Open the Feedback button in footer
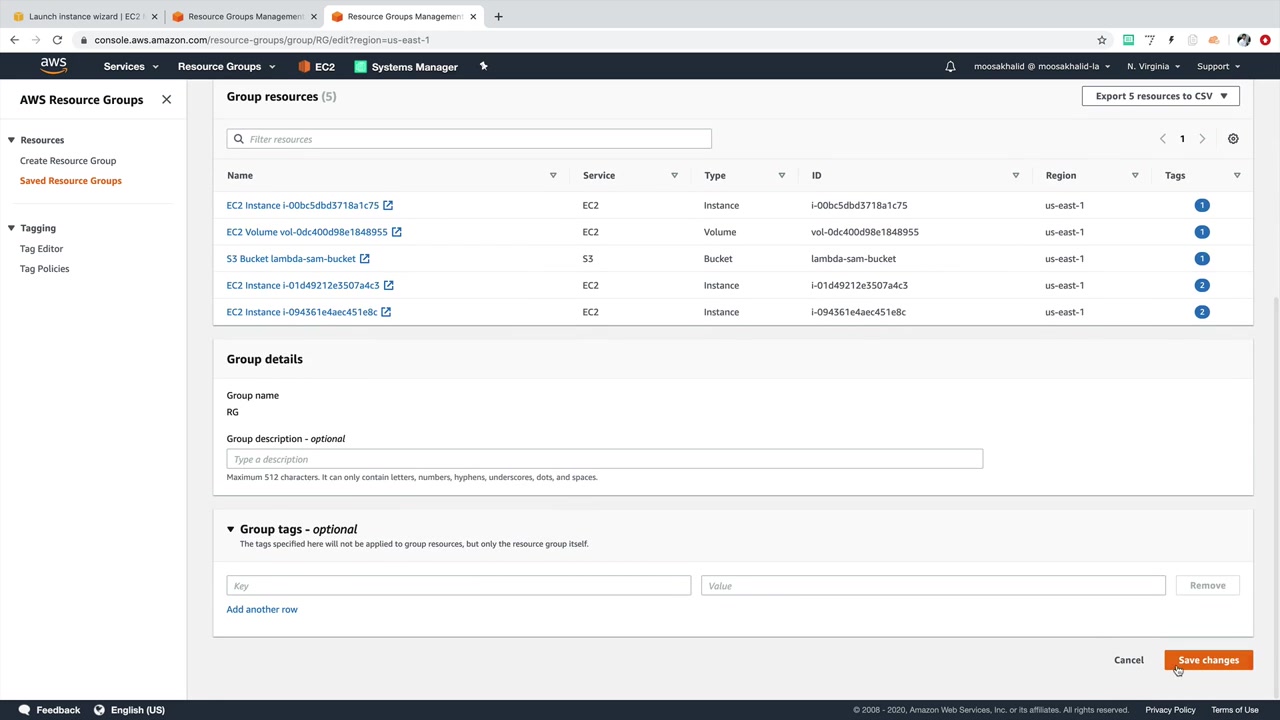This screenshot has height=720, width=1280. coord(50,710)
